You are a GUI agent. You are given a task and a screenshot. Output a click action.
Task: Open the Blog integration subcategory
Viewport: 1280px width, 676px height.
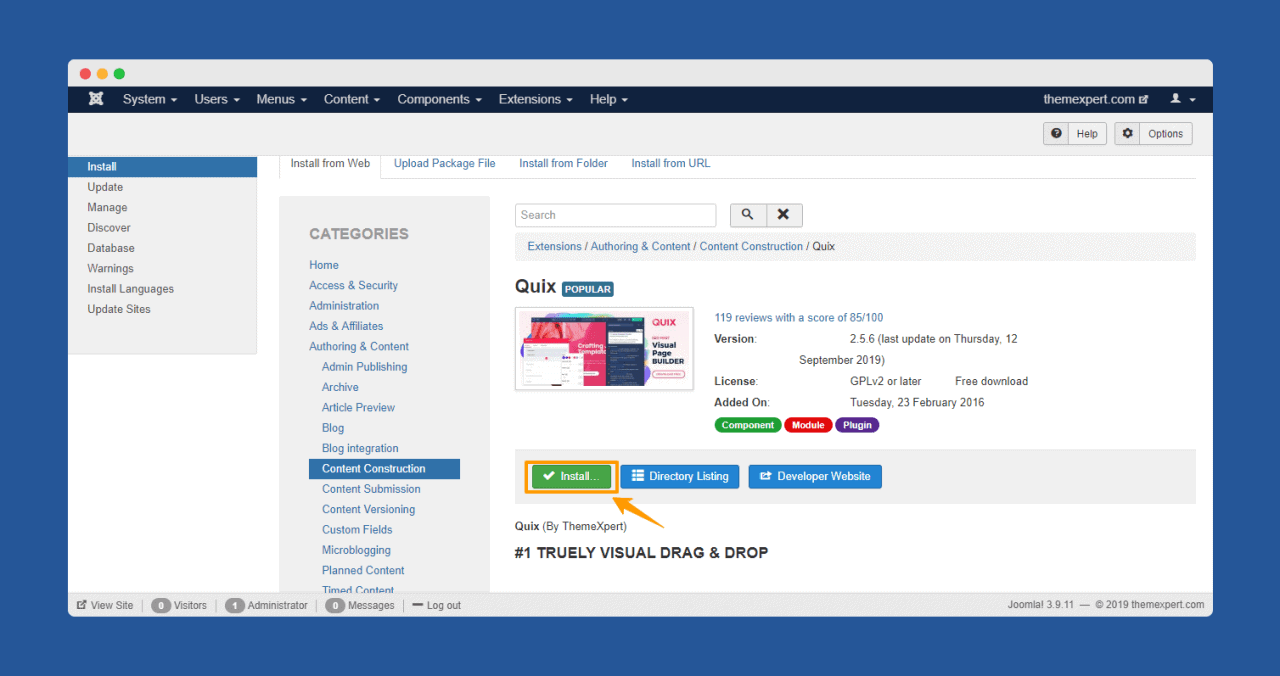click(x=360, y=448)
